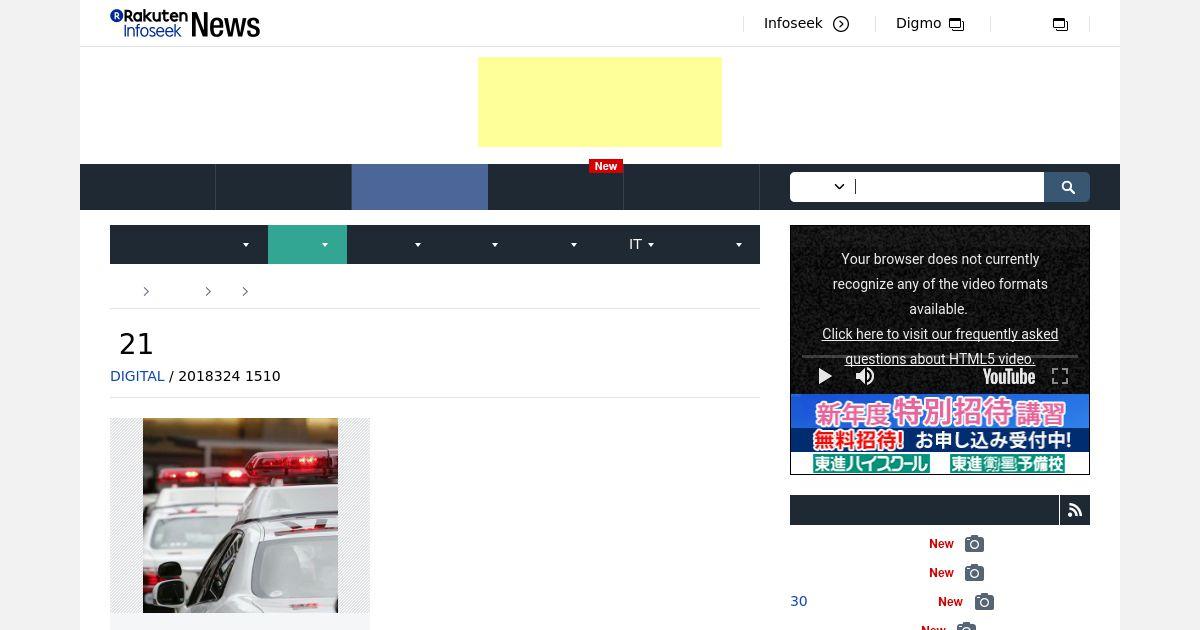Click the "21" article headline
1200x630 pixels.
click(x=136, y=344)
